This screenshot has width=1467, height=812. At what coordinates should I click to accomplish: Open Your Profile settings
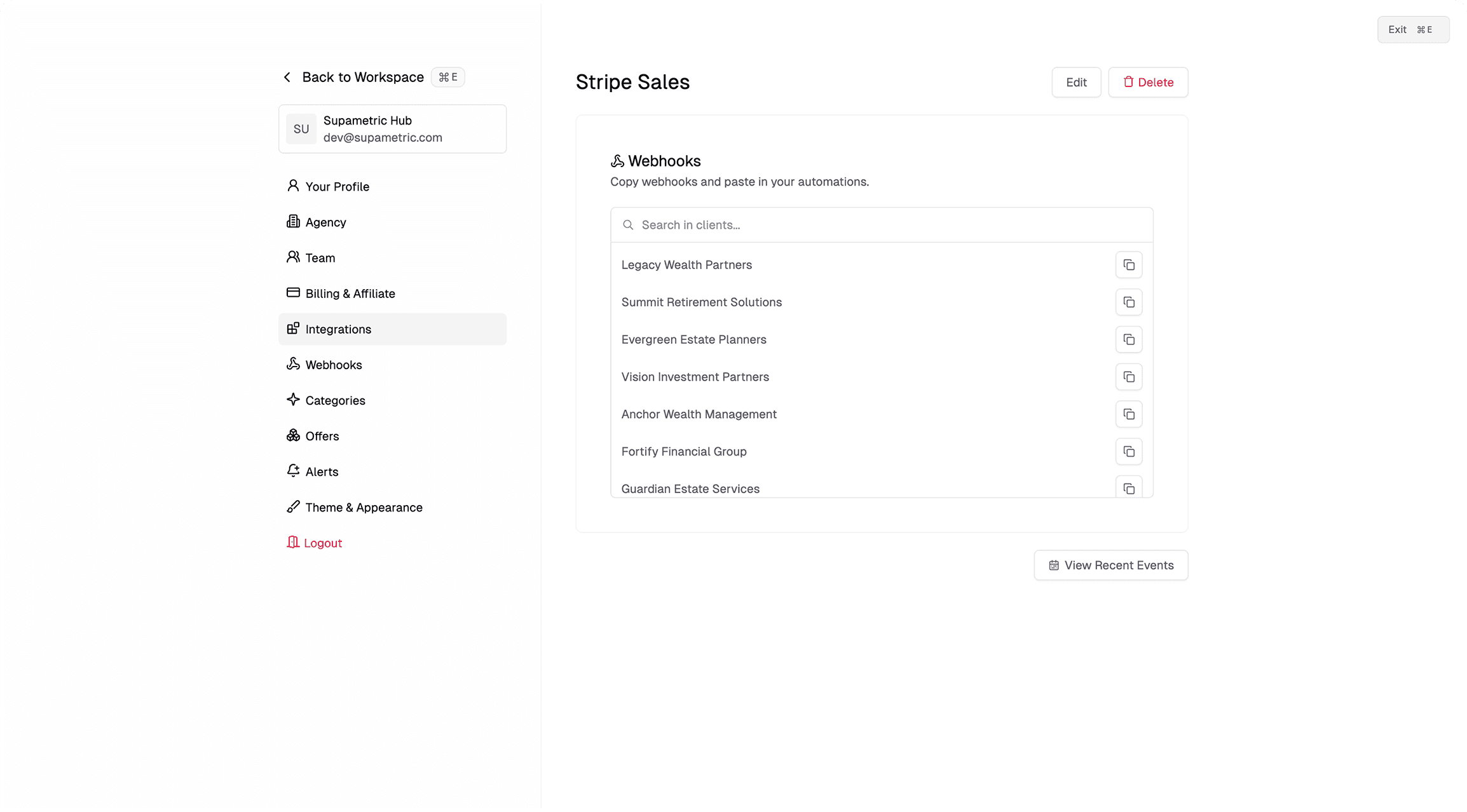pos(337,187)
